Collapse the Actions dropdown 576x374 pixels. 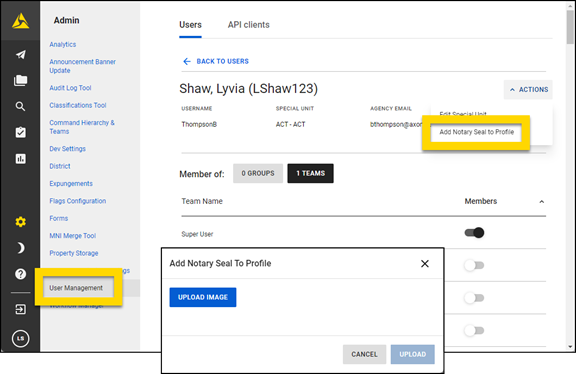pyautogui.click(x=528, y=90)
